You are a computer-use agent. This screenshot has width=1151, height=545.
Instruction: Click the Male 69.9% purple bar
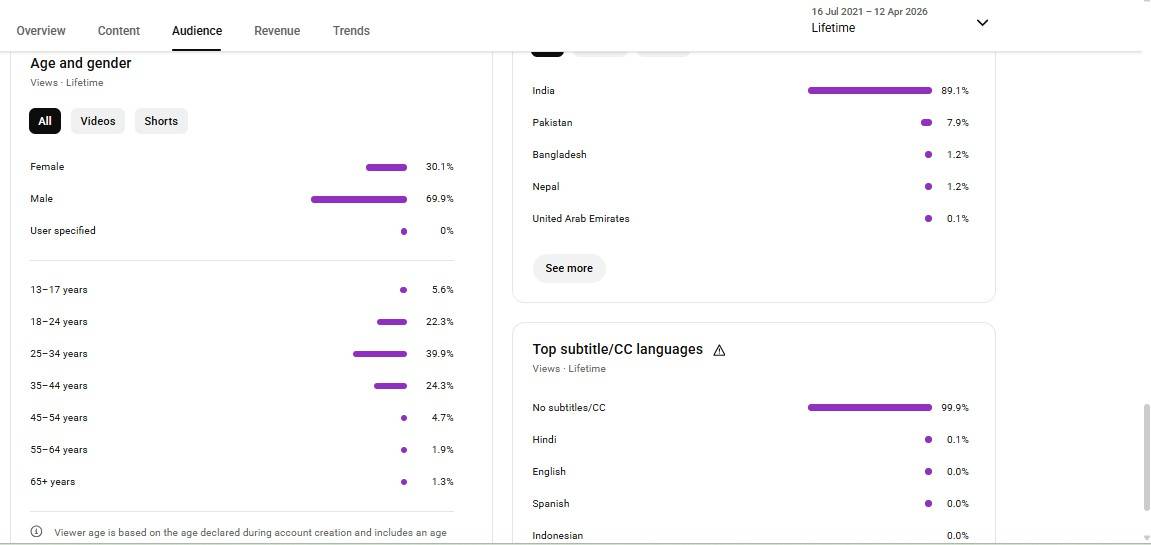(359, 199)
